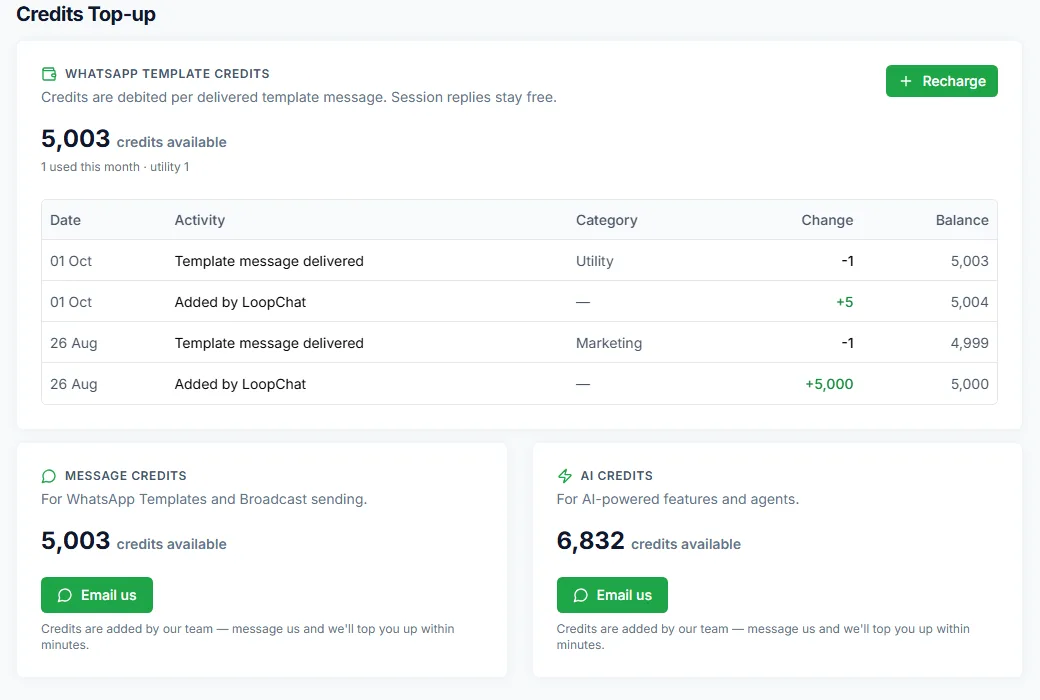Screen dimensions: 1040x700
Task: Click the lightning bolt icon beside AI Credits
Action: (564, 476)
